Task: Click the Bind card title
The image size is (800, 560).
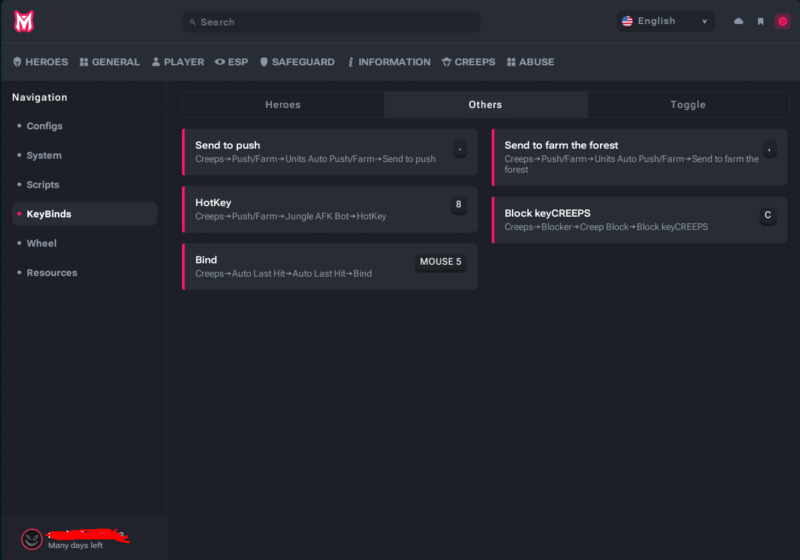Action: (206, 260)
